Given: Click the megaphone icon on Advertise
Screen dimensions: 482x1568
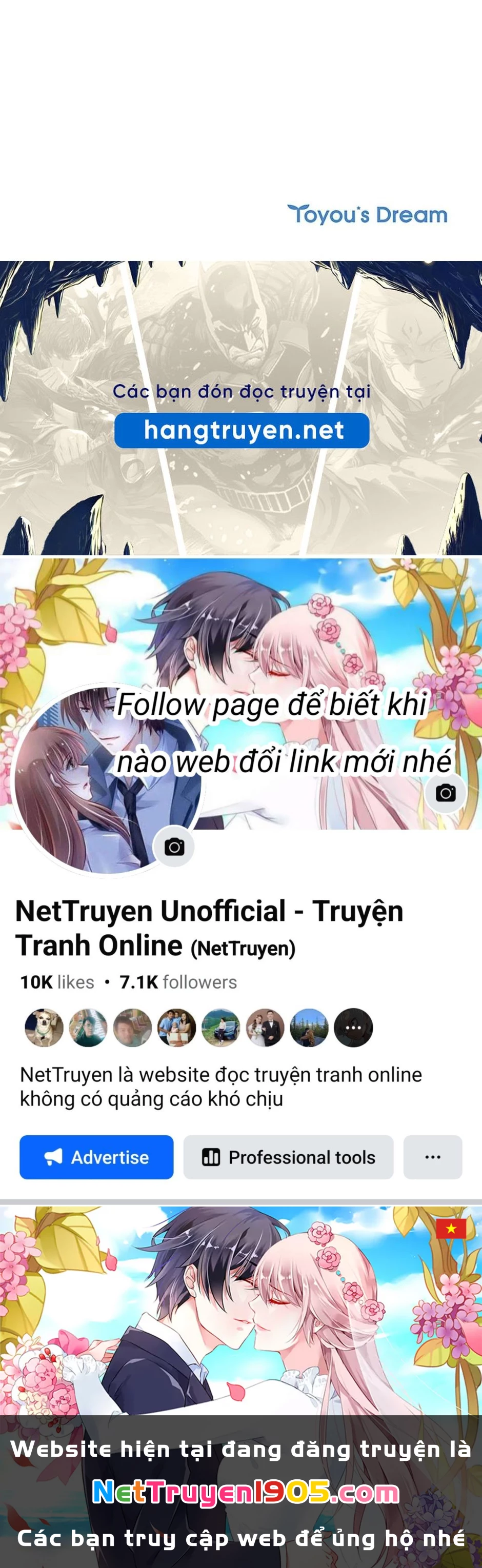Looking at the screenshot, I should [53, 1157].
